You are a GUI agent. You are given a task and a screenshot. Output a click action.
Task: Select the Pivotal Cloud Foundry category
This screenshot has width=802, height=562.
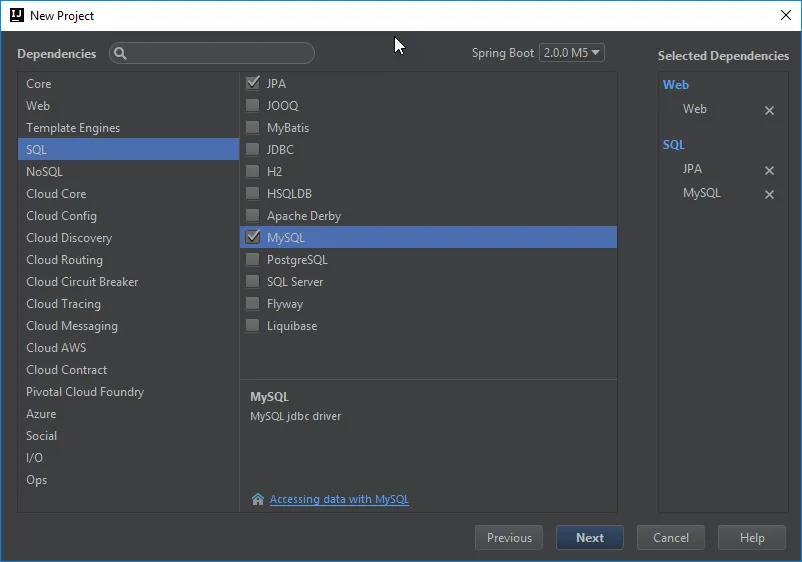point(128,391)
